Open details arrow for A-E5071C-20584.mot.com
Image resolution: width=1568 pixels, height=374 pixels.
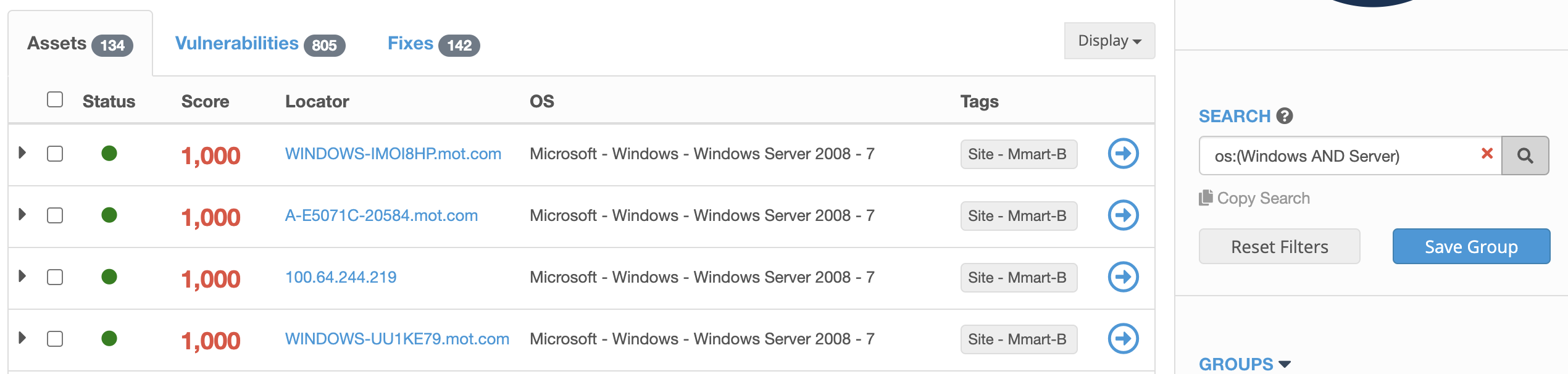pos(1123,215)
